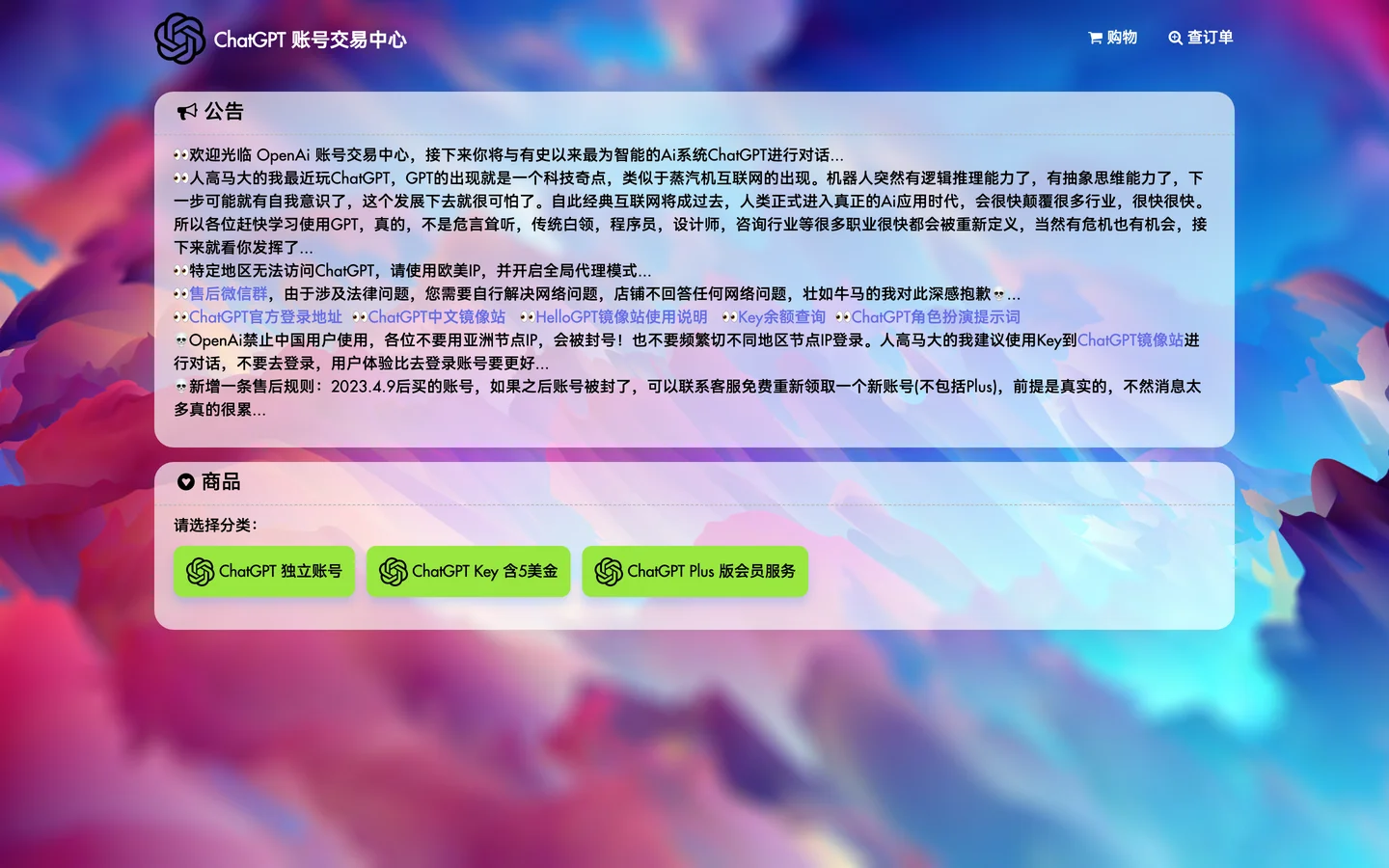Select the ChatGPT 独立账号 category

[264, 572]
